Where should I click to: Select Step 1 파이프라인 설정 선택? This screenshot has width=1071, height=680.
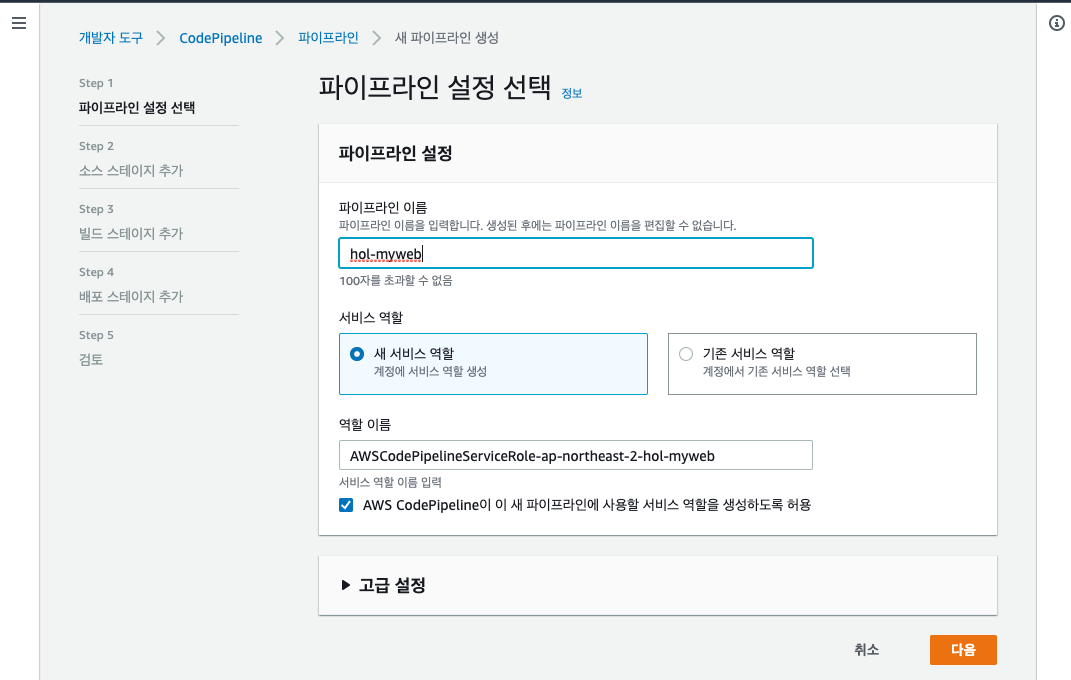click(137, 107)
